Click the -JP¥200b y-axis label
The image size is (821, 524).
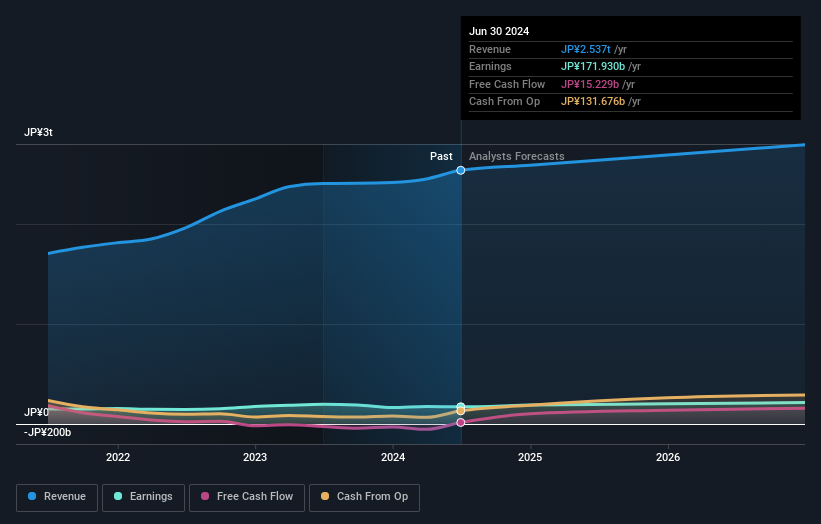(47, 432)
